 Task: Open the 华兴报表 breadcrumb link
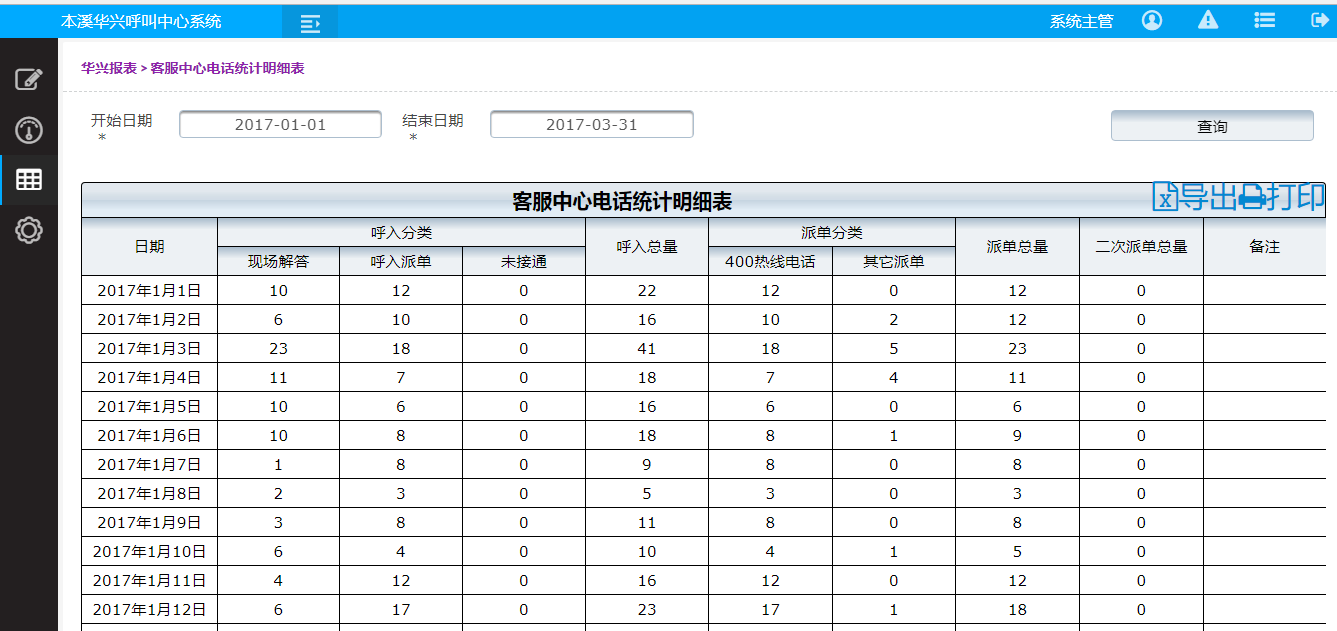107,68
